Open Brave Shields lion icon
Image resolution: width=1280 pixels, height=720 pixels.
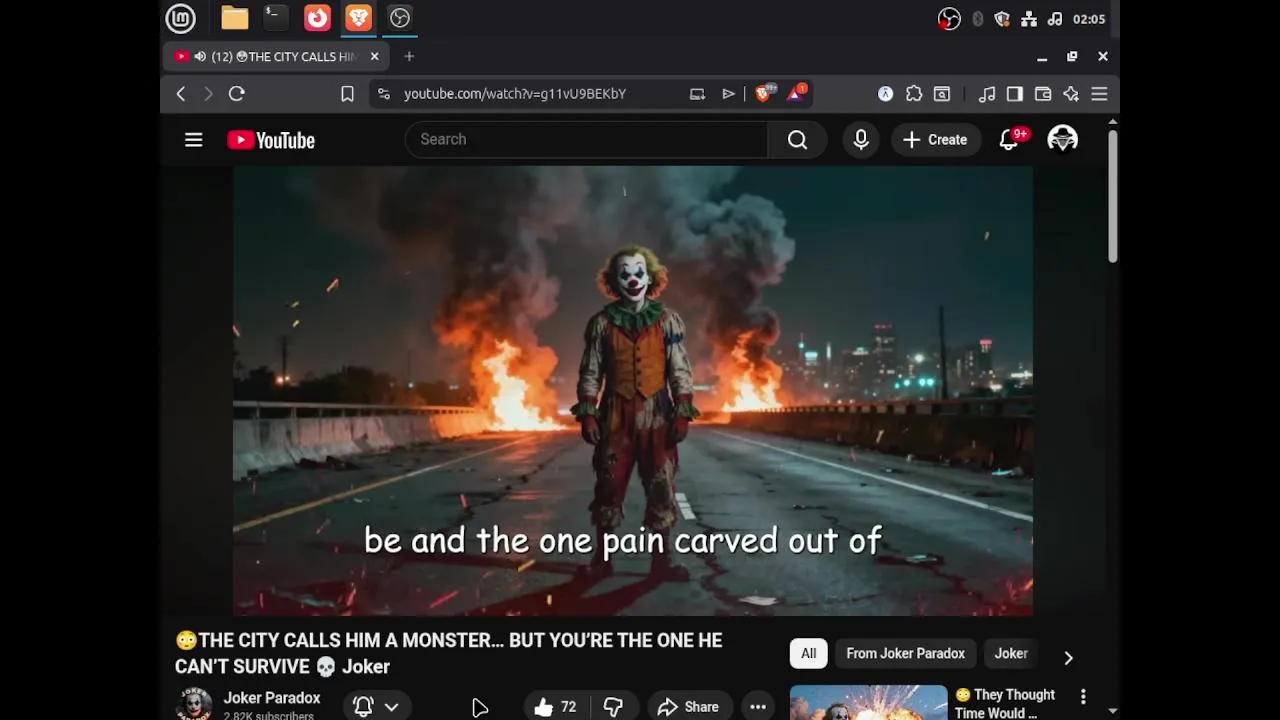(763, 94)
